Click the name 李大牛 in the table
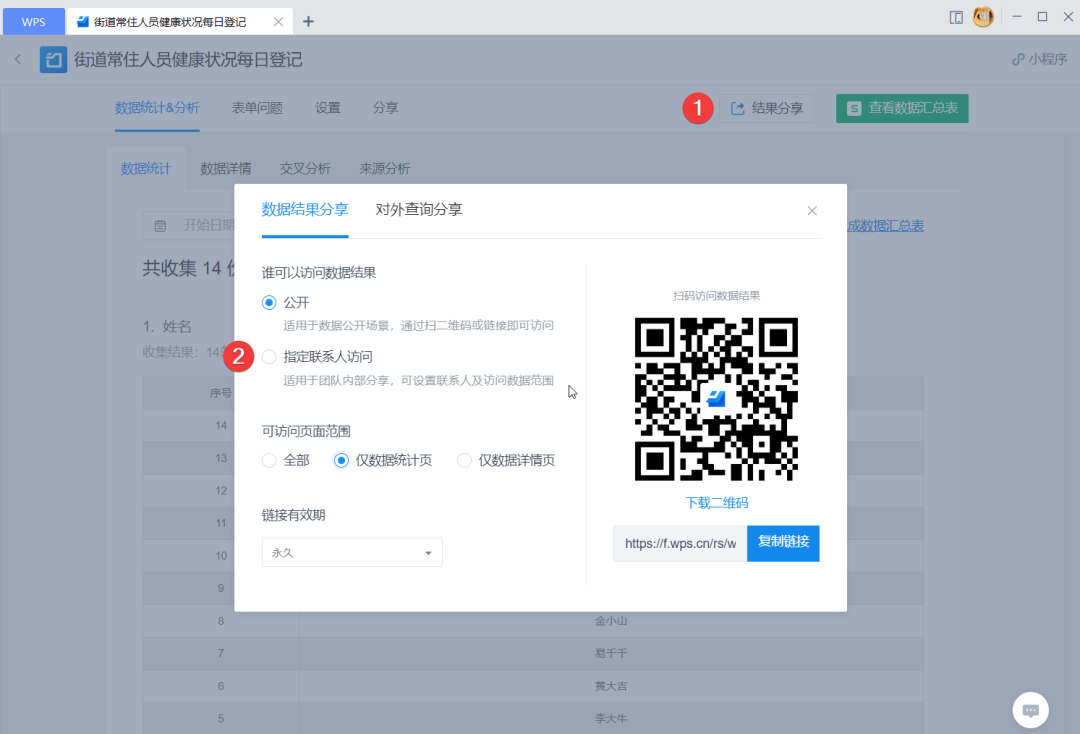 coord(611,718)
